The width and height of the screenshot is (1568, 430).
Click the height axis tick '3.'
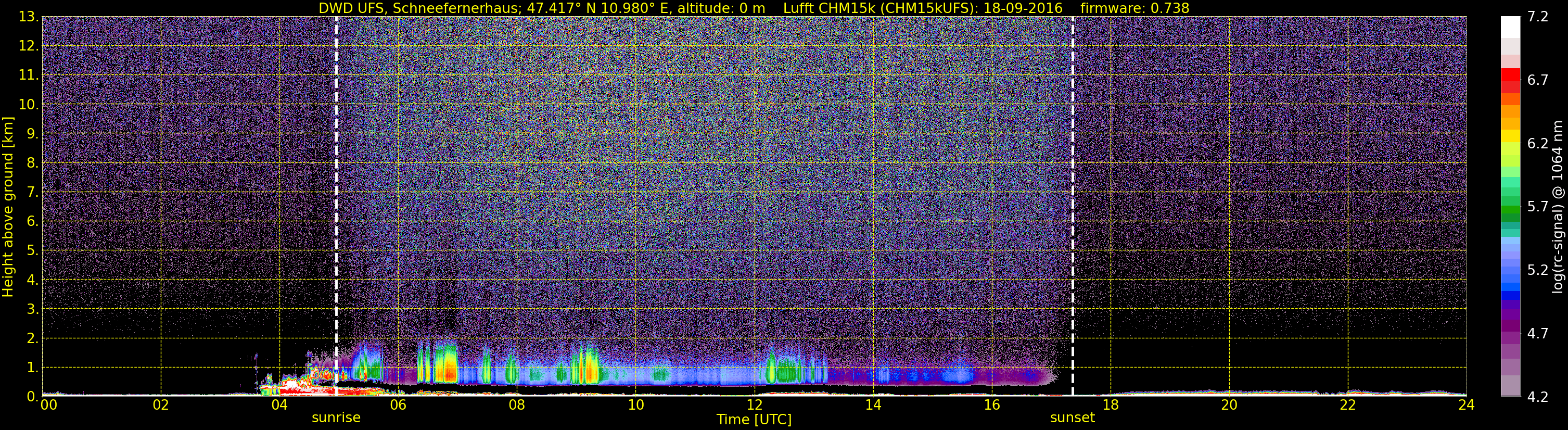pos(32,309)
